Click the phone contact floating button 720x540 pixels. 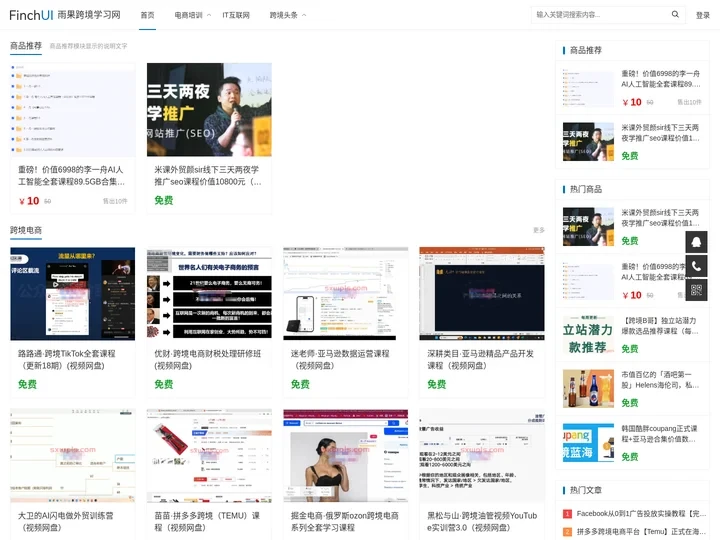[696, 266]
